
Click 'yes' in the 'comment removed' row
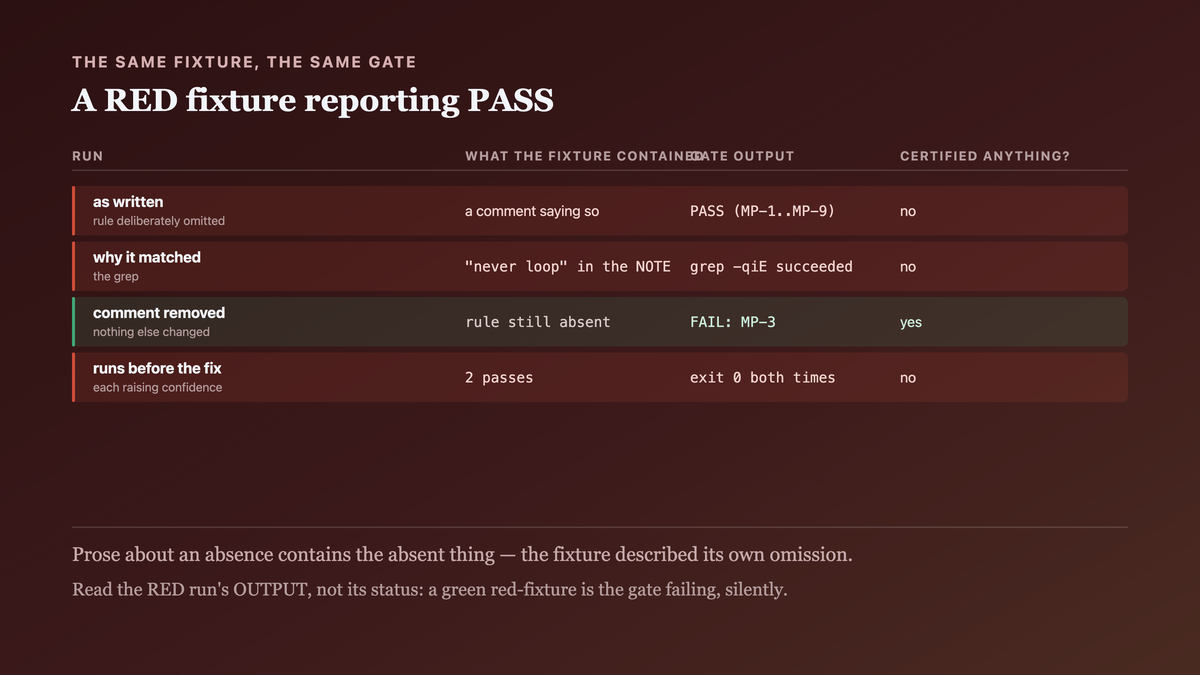point(911,322)
